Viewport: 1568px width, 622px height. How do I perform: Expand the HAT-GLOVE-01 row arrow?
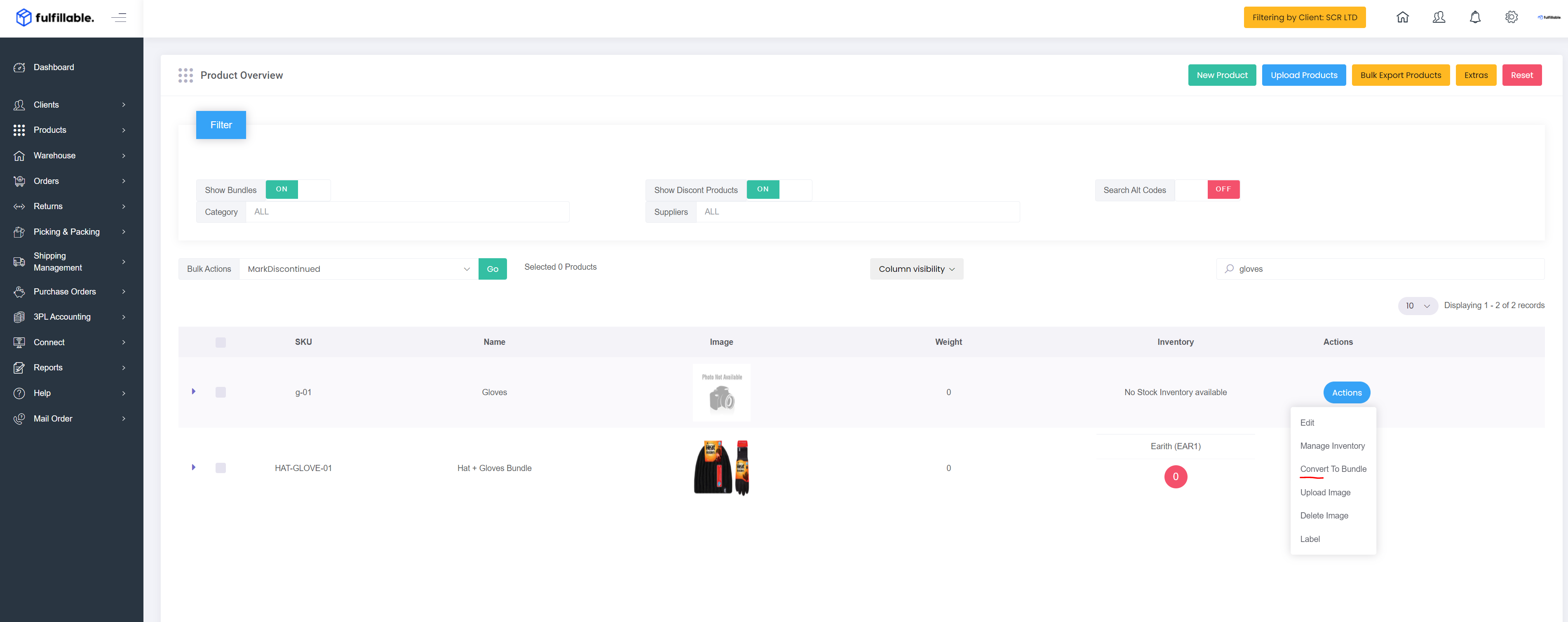(194, 467)
